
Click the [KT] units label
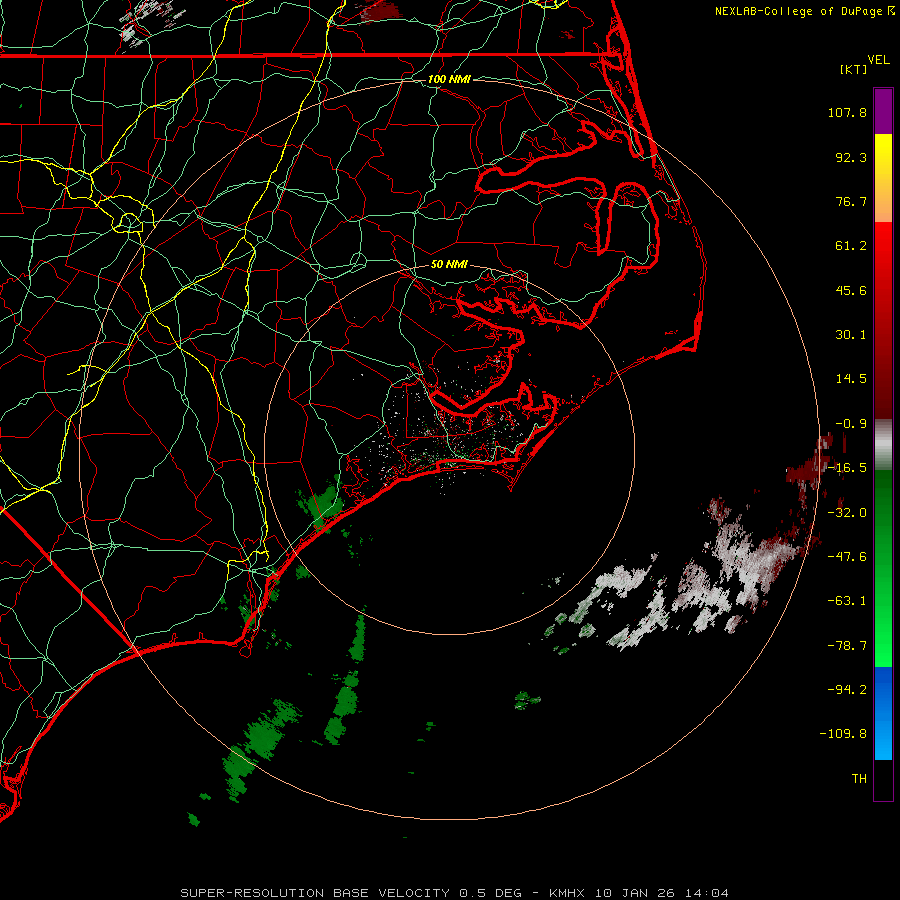click(854, 69)
